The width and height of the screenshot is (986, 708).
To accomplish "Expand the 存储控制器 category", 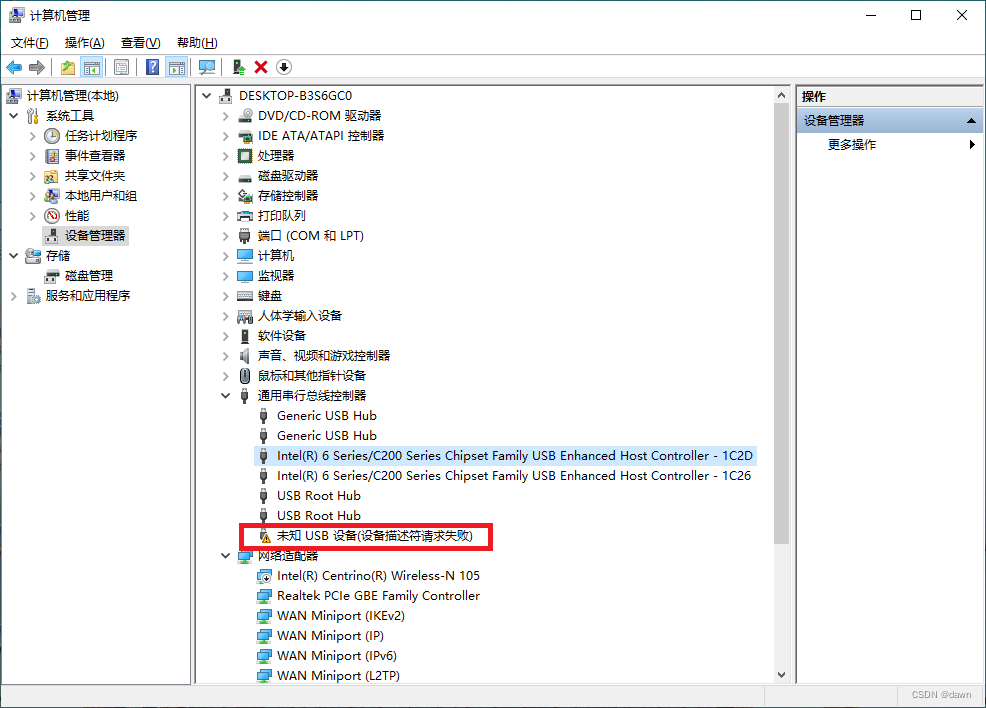I will point(226,196).
